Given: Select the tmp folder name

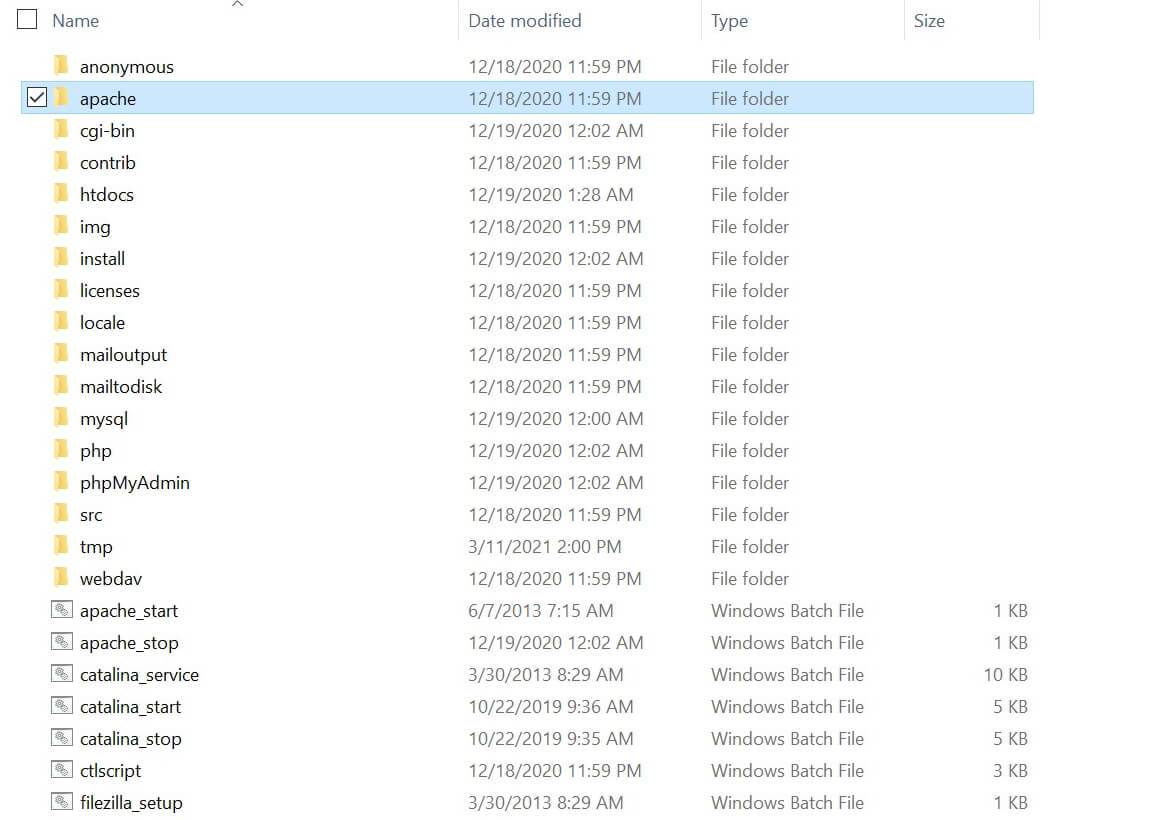Looking at the screenshot, I should [x=96, y=547].
